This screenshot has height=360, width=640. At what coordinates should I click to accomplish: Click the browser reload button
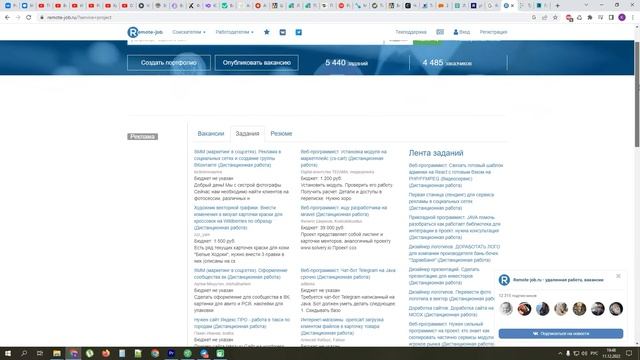click(x=28, y=18)
